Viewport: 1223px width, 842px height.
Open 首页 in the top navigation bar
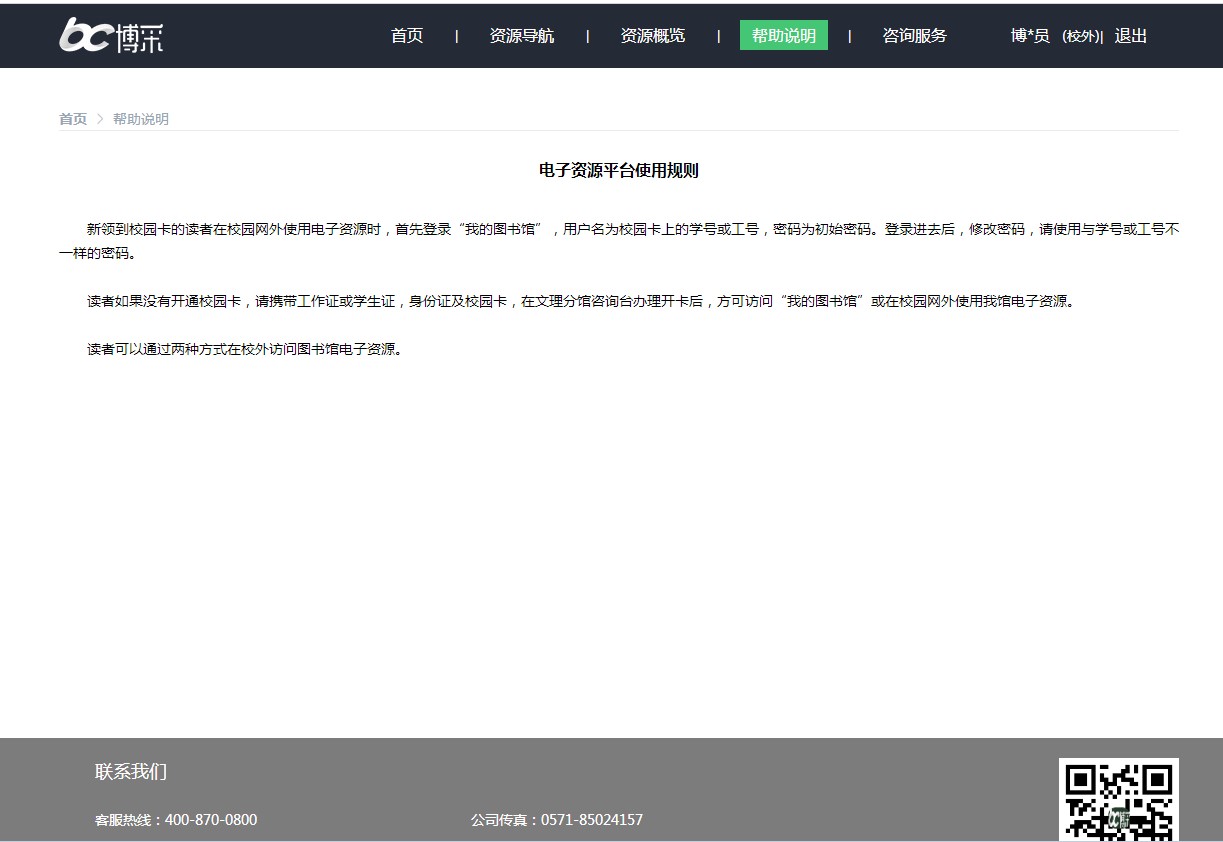click(x=407, y=36)
